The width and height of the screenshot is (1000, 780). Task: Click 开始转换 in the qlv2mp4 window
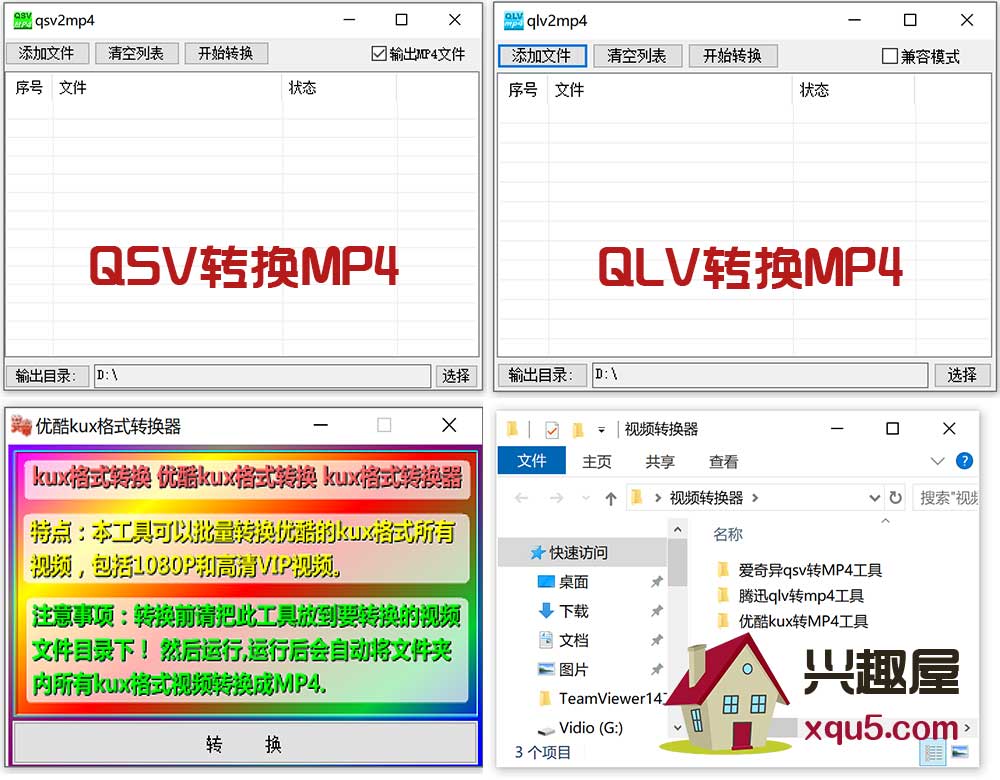(733, 56)
